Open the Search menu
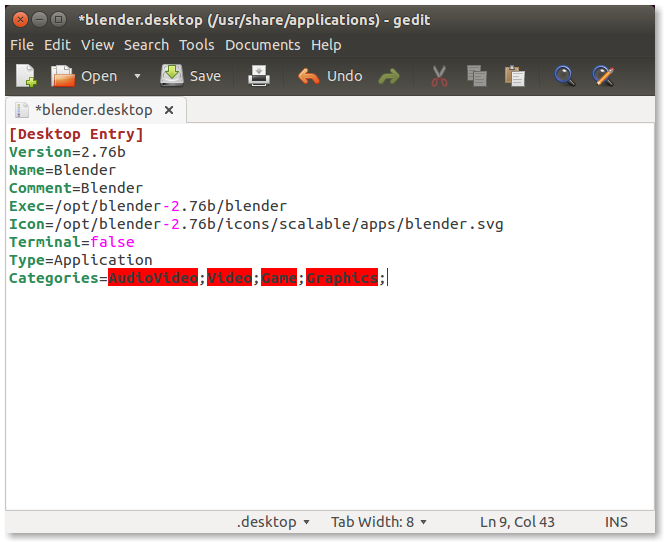 (147, 45)
